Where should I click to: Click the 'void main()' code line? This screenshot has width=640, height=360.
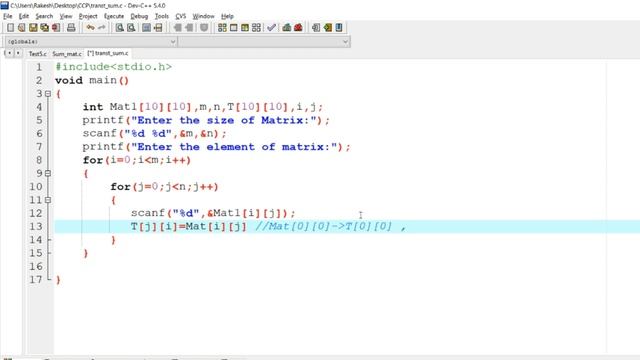click(92, 80)
